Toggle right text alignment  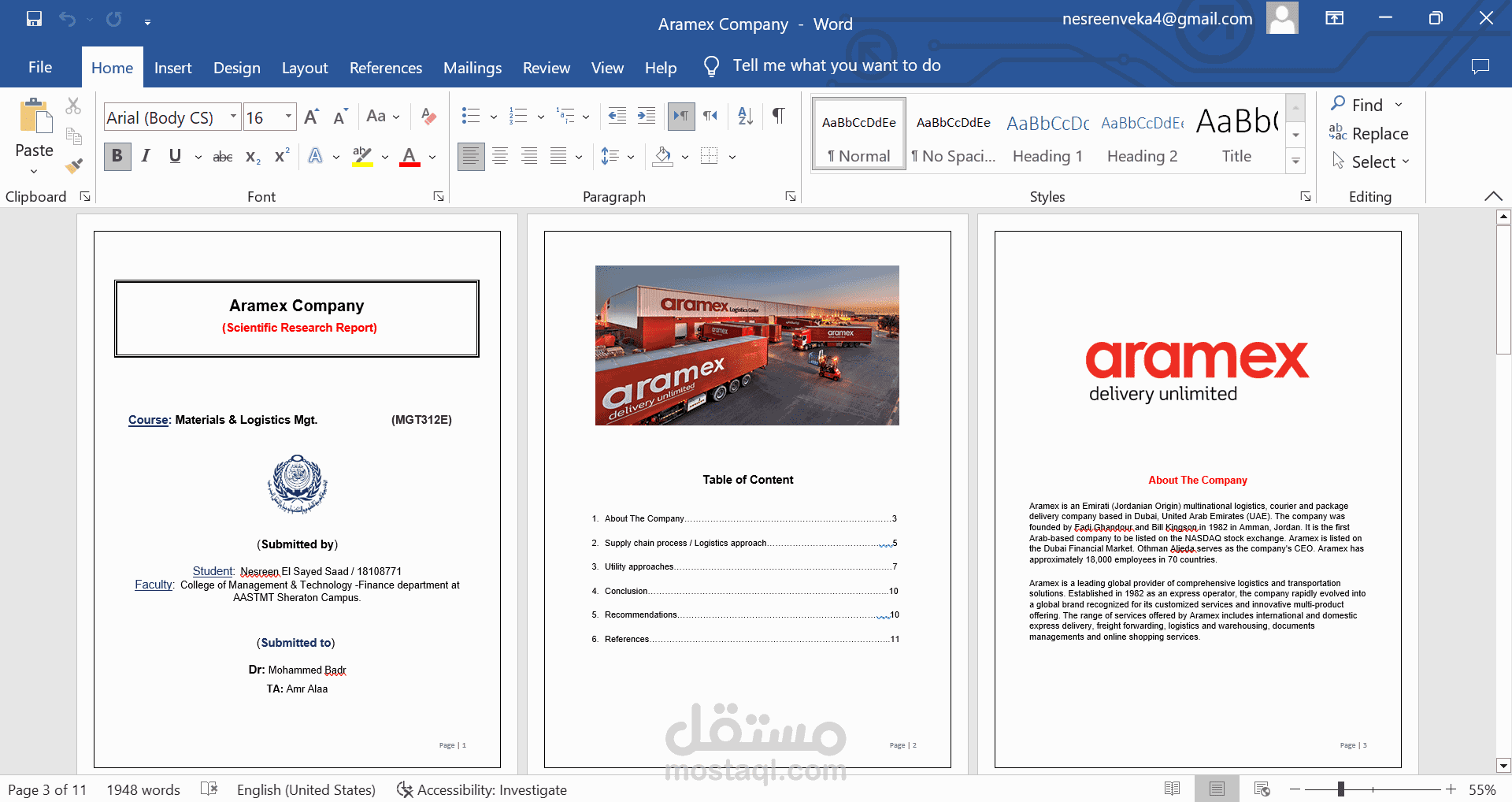(529, 156)
